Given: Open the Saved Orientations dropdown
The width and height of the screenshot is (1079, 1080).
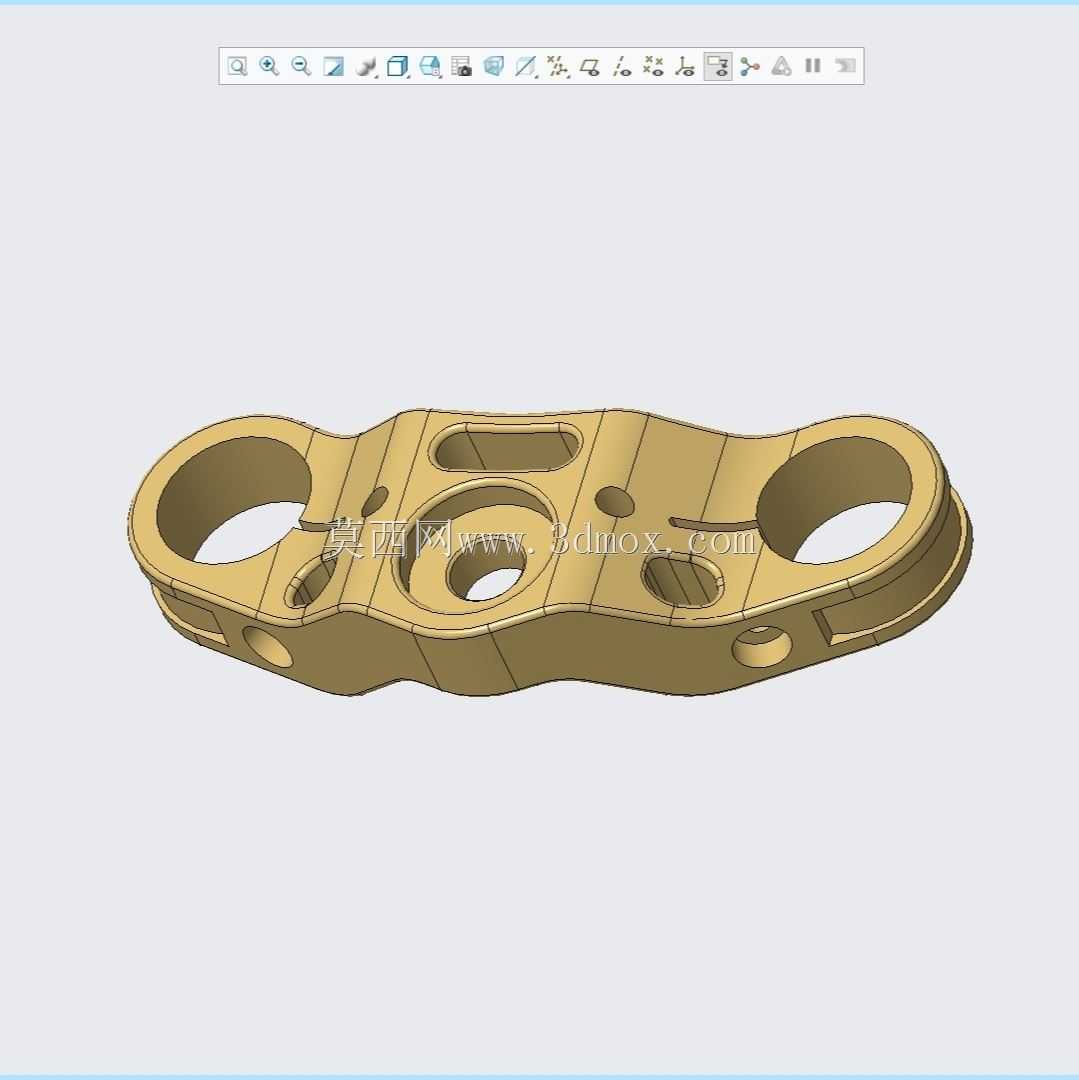Looking at the screenshot, I should [x=430, y=66].
